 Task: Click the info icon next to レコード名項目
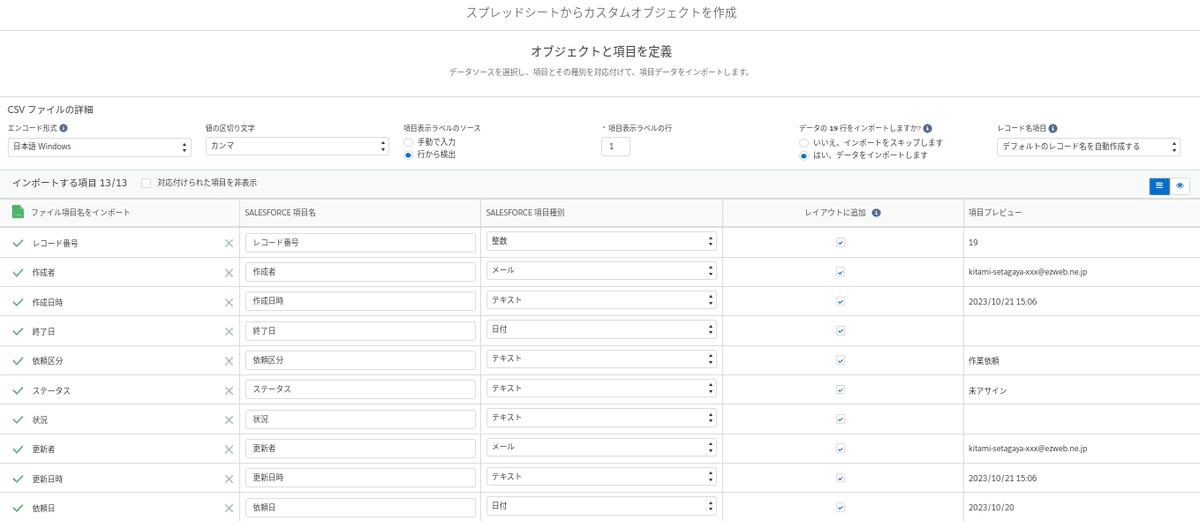click(1053, 128)
